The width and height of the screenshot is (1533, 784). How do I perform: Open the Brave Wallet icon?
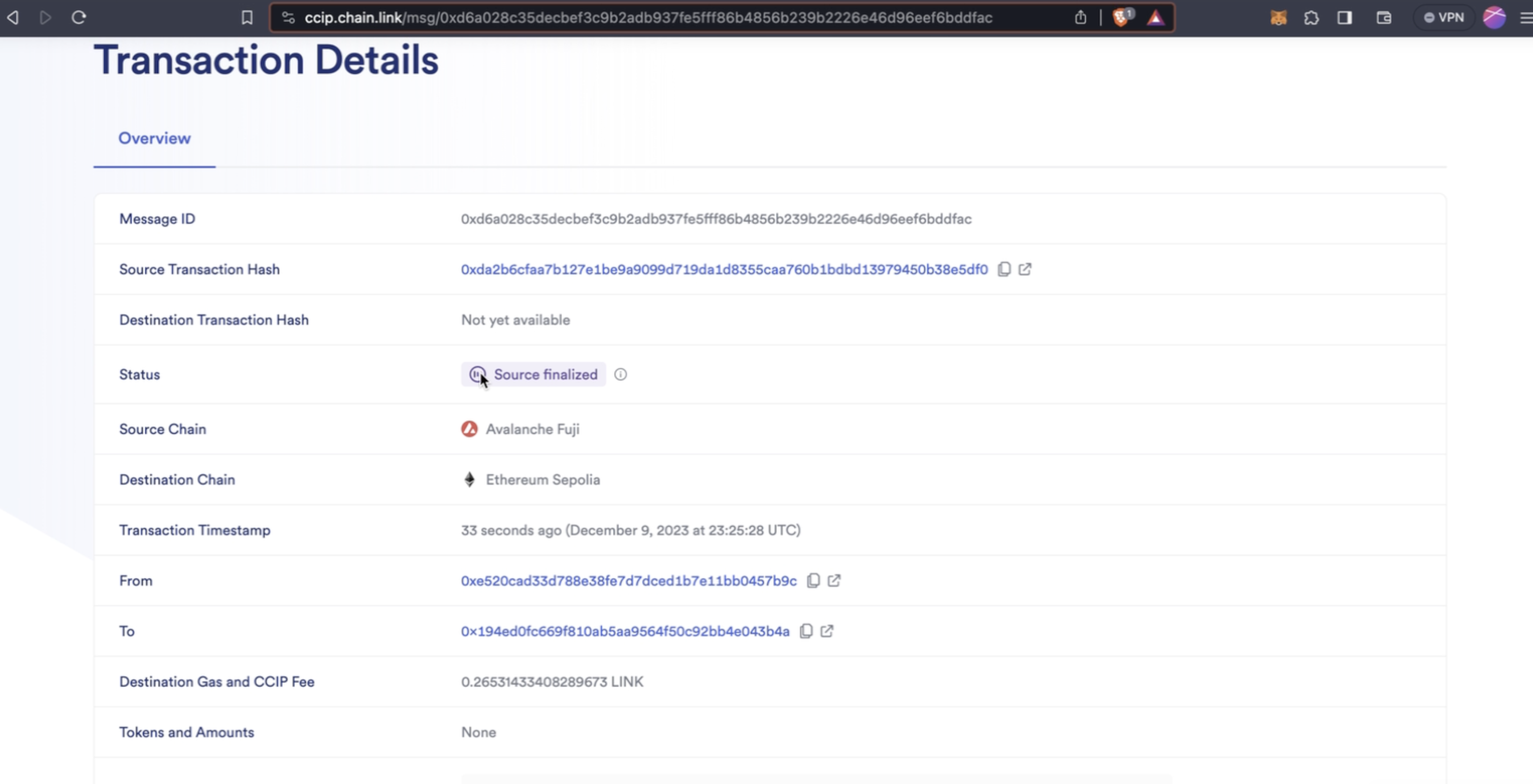(1384, 18)
